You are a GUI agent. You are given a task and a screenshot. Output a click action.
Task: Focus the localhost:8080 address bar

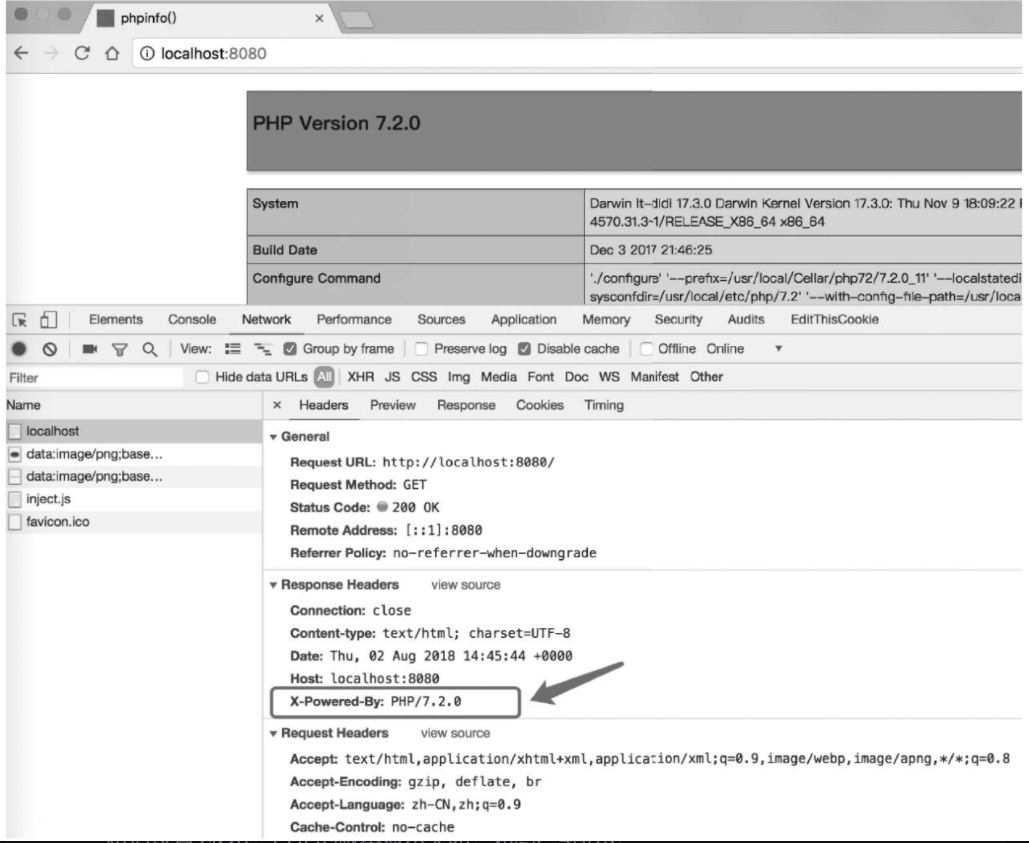pos(578,53)
